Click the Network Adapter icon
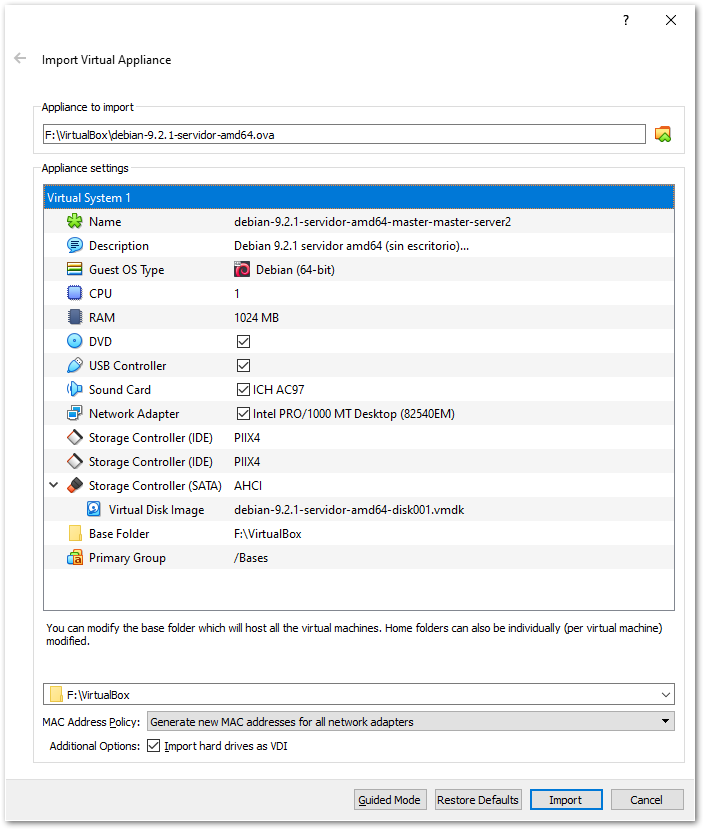Screen dimensions: 704x830 75,413
